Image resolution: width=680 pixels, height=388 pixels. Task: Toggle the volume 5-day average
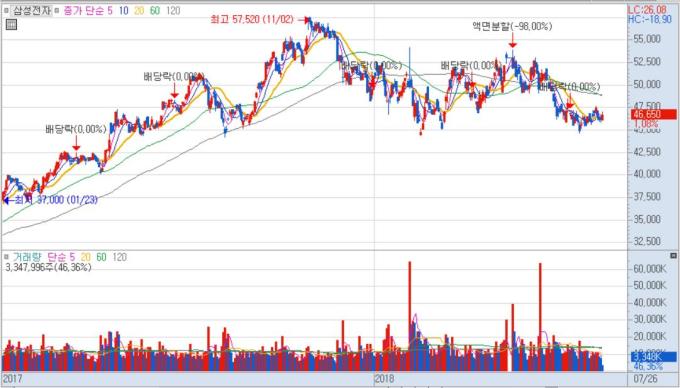(72, 257)
